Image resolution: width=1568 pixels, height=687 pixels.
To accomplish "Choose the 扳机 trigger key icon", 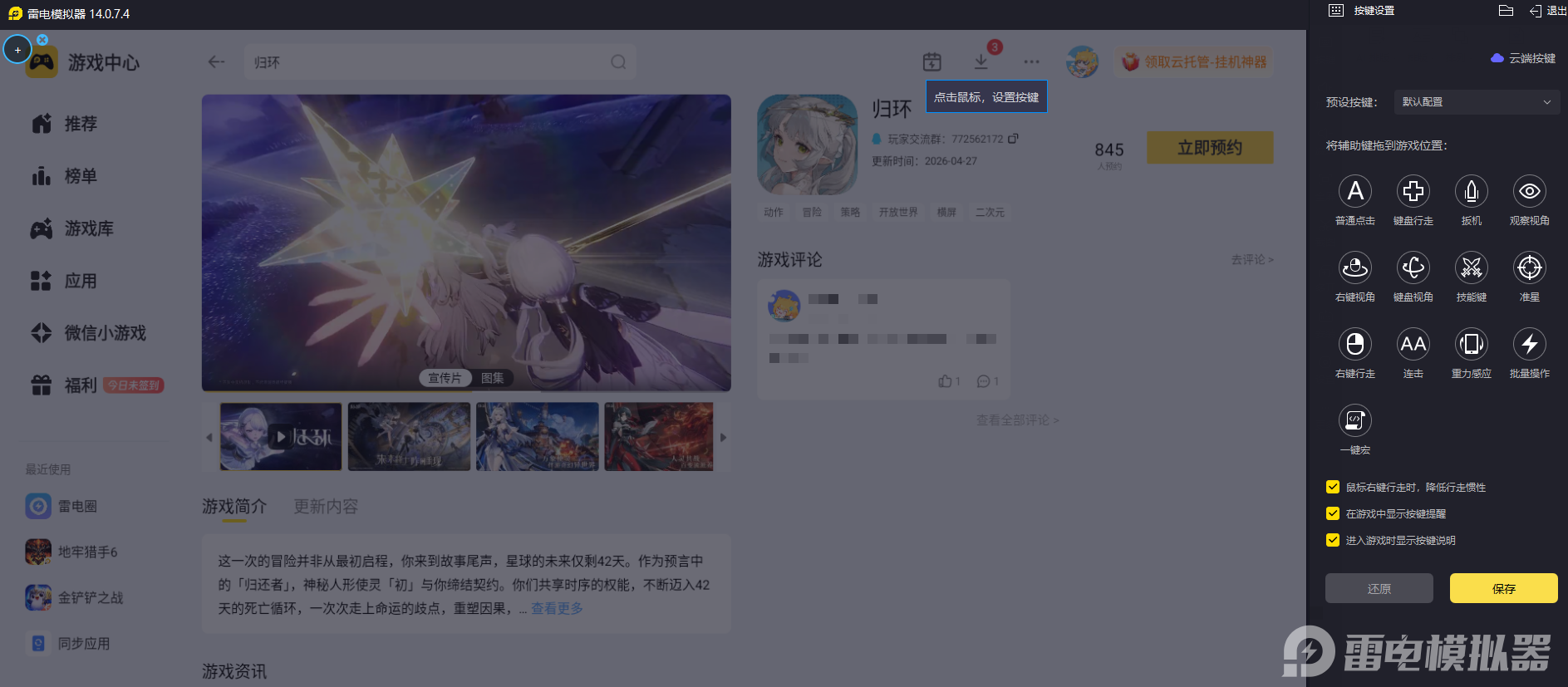I will click(x=1471, y=192).
